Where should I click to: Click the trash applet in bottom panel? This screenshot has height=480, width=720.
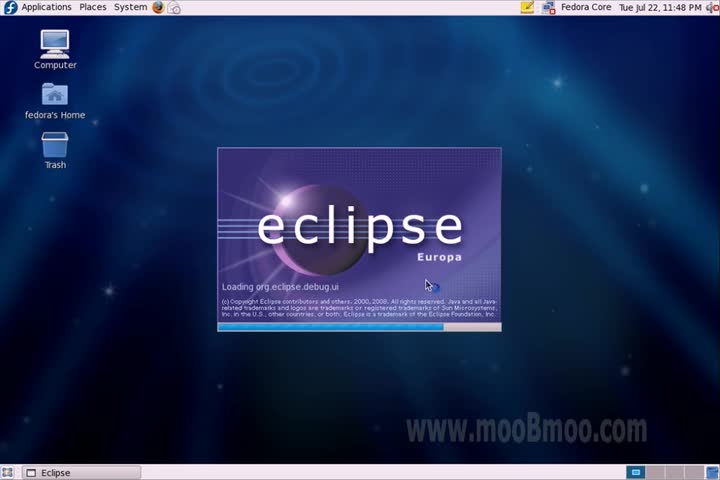pos(712,472)
